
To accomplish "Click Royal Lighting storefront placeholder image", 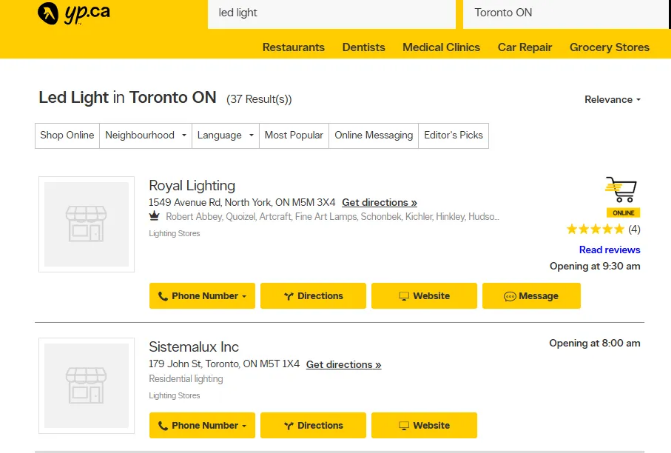I will [86, 224].
